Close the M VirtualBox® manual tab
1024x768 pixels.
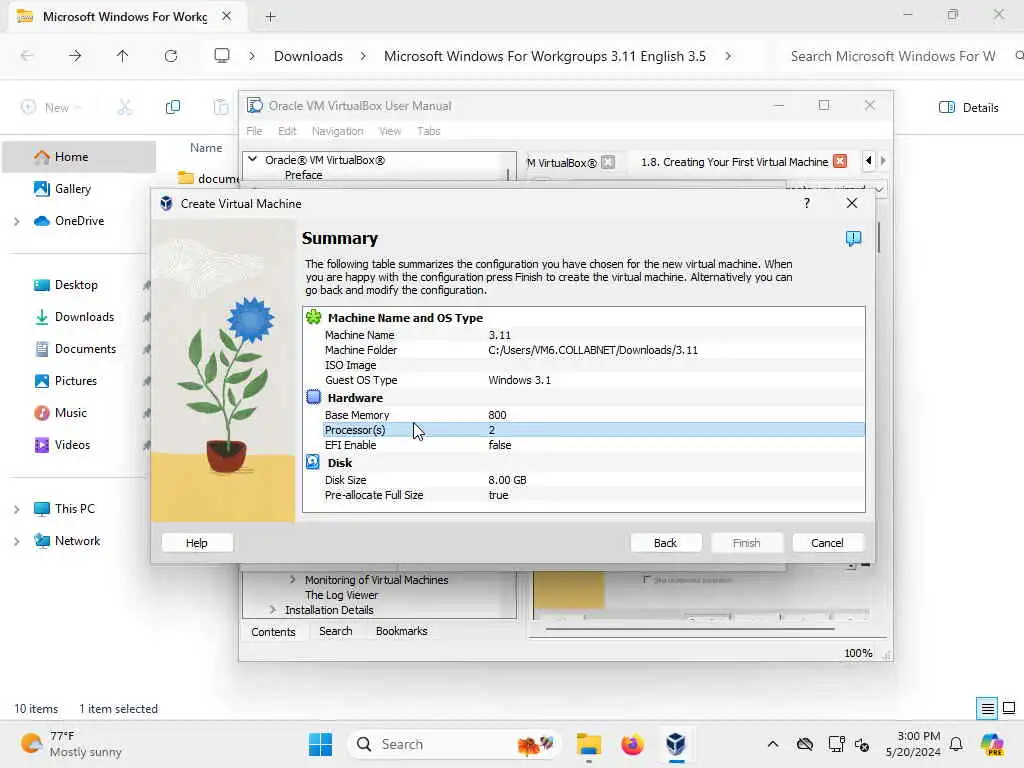pos(607,162)
